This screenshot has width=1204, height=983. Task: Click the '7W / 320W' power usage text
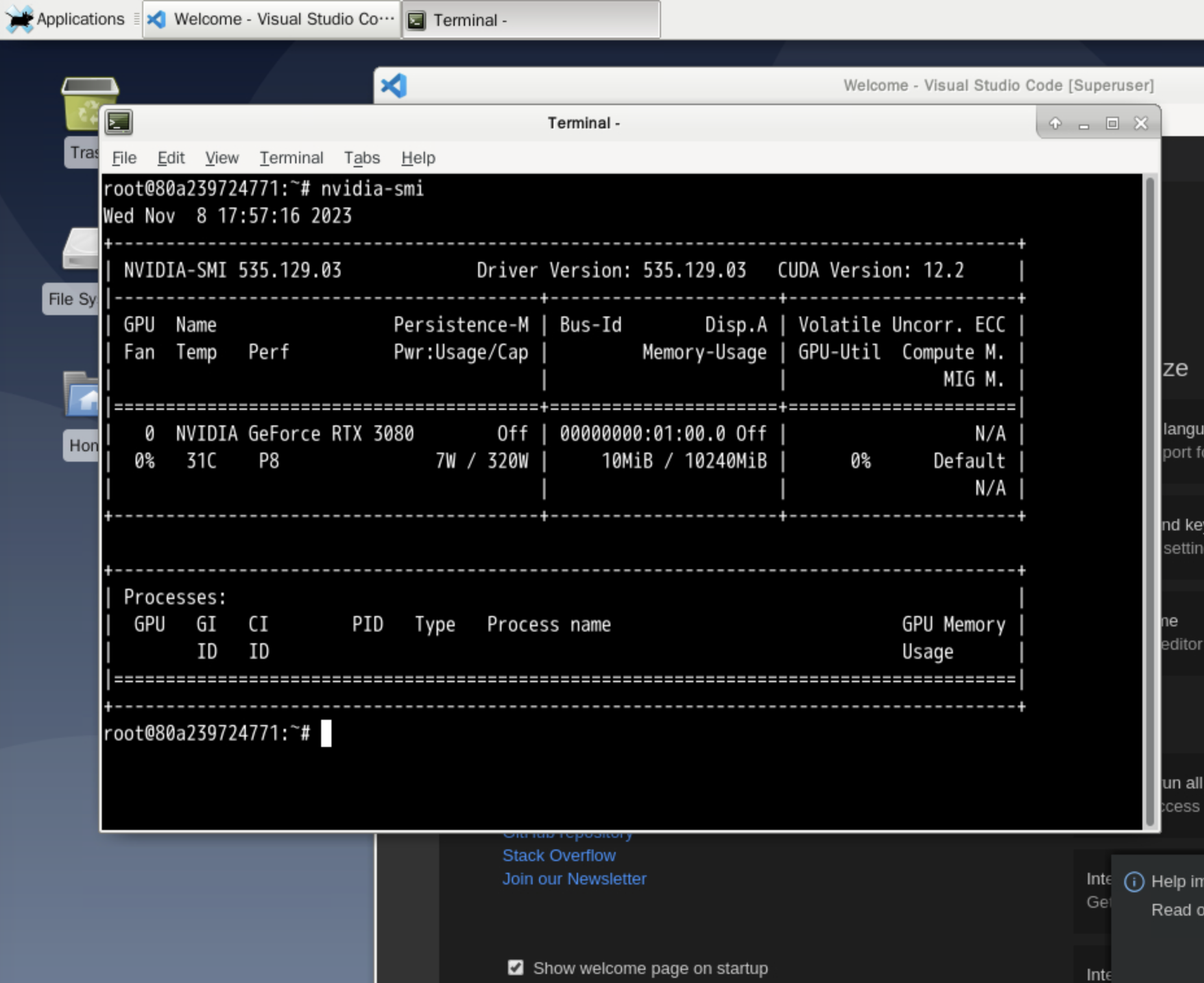click(482, 460)
